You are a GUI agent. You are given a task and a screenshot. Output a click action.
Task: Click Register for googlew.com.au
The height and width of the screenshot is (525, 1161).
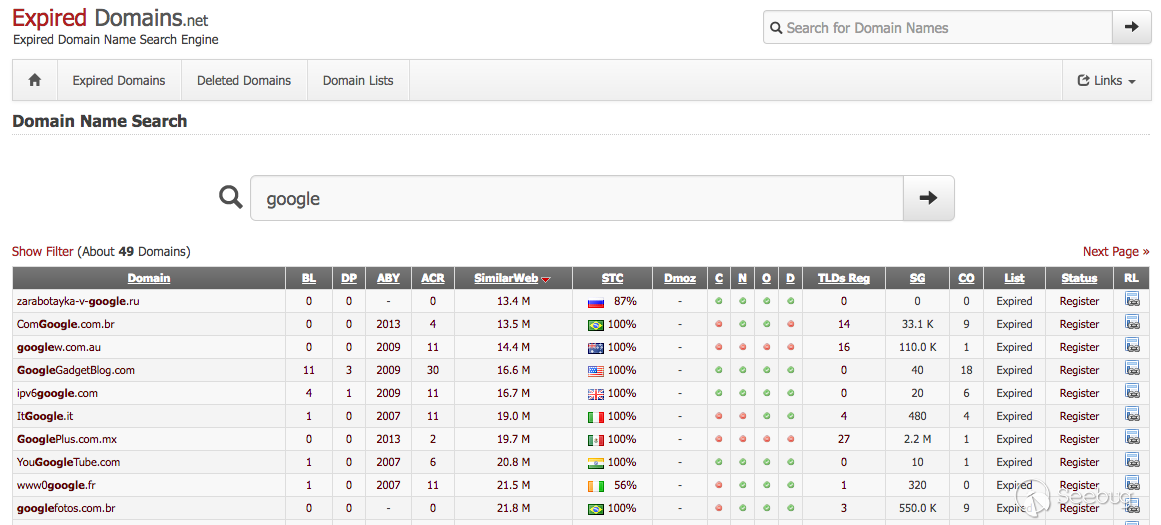1079,347
